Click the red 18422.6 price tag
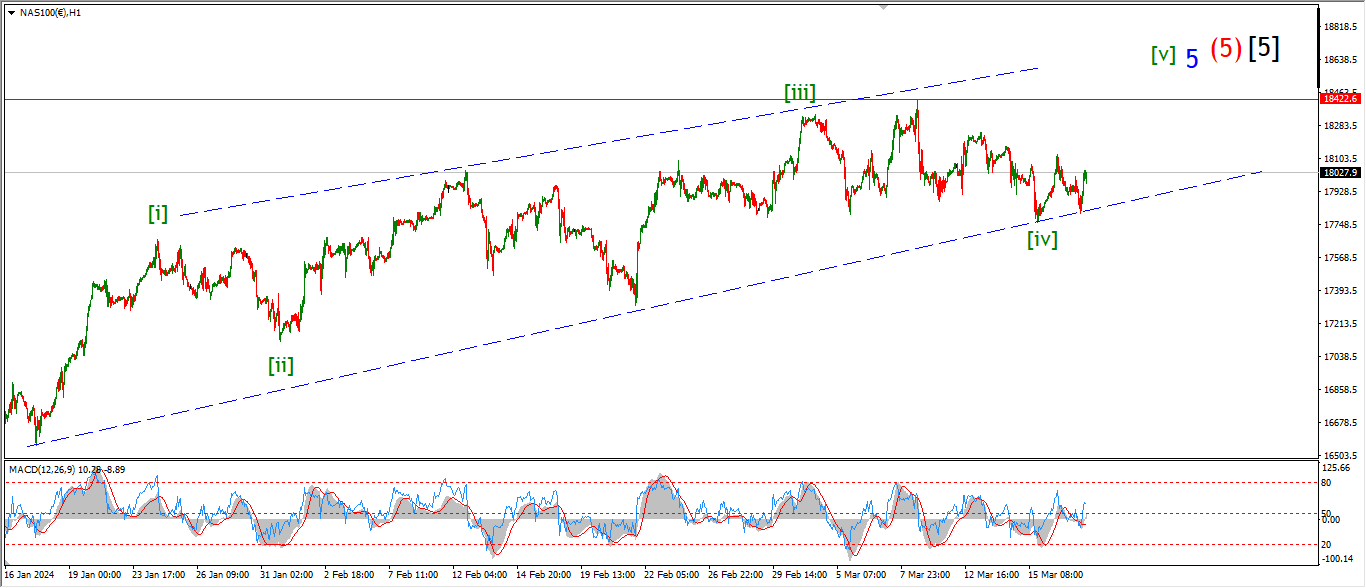 click(1340, 99)
